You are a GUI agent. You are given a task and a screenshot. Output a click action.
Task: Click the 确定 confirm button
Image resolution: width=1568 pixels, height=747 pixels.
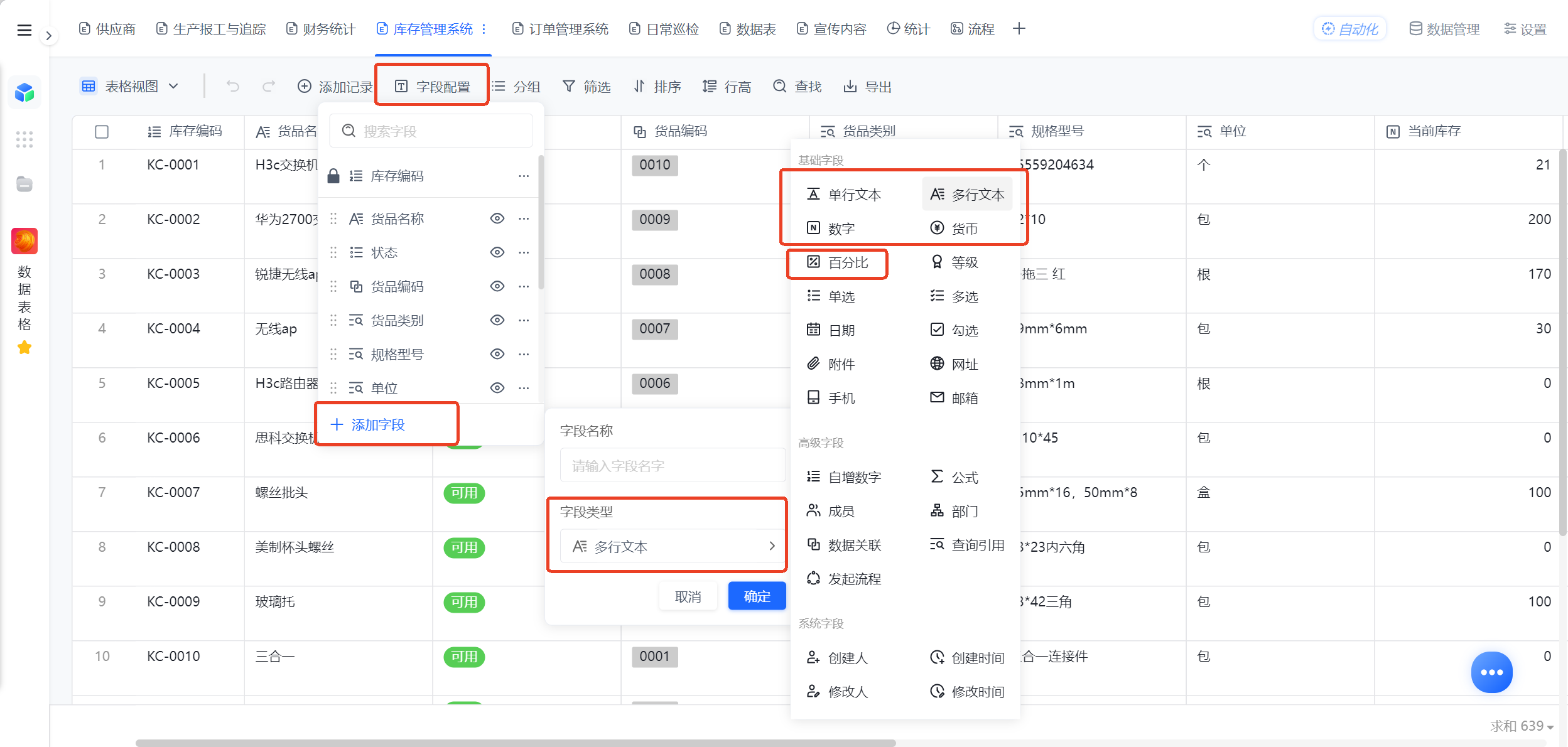coord(757,596)
